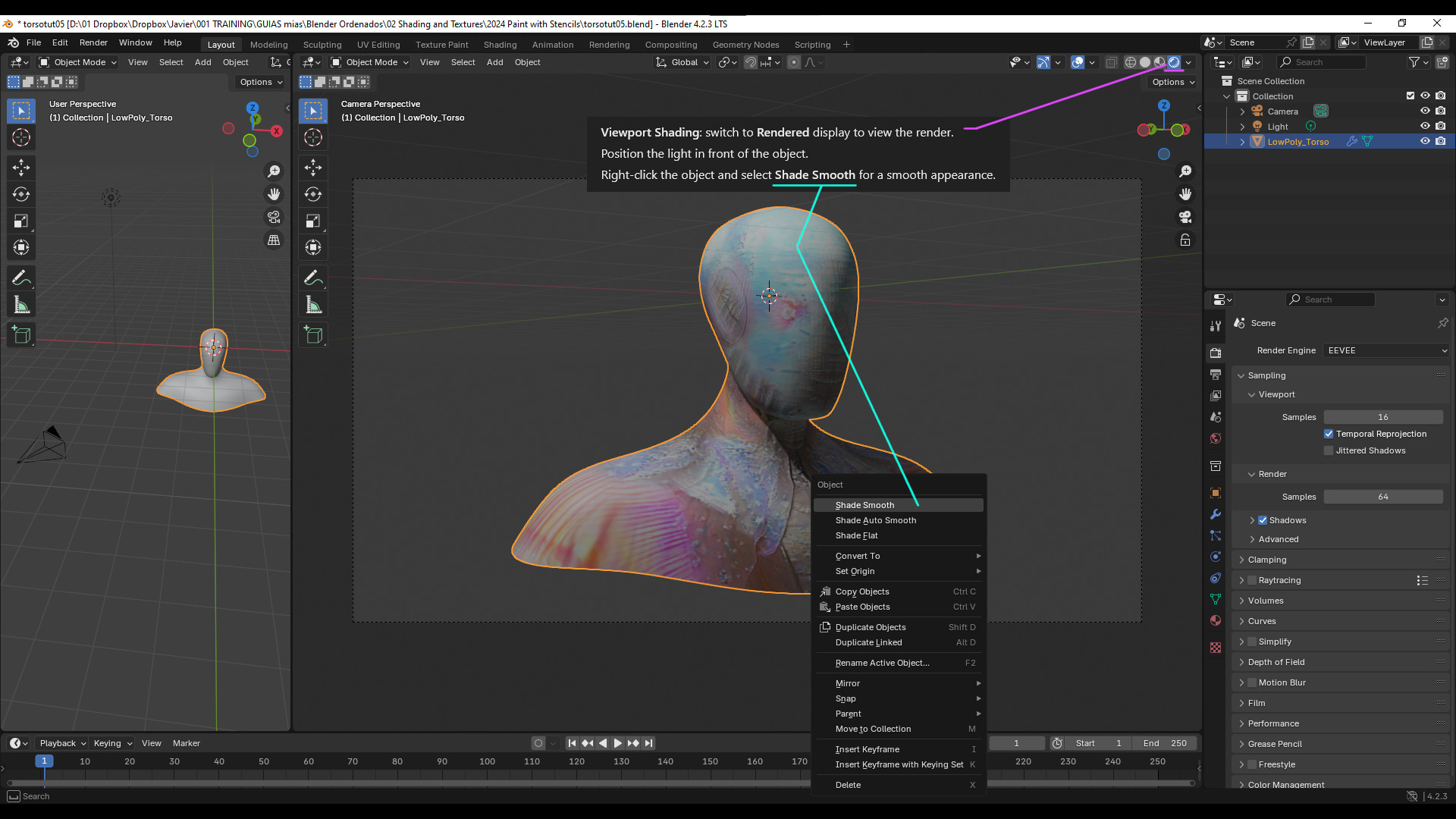Image resolution: width=1456 pixels, height=819 pixels.
Task: Select the Scale tool in left viewport toolbar
Action: pos(21,221)
